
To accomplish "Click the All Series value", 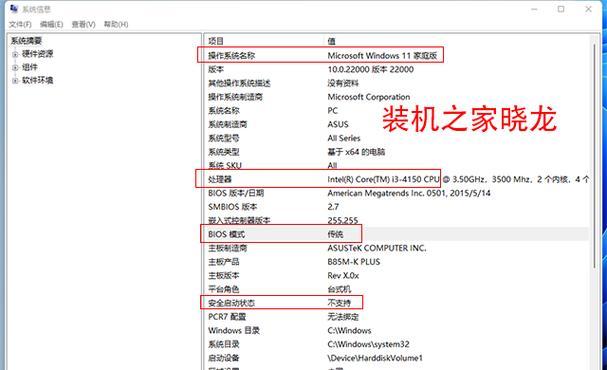I will pyautogui.click(x=344, y=138).
